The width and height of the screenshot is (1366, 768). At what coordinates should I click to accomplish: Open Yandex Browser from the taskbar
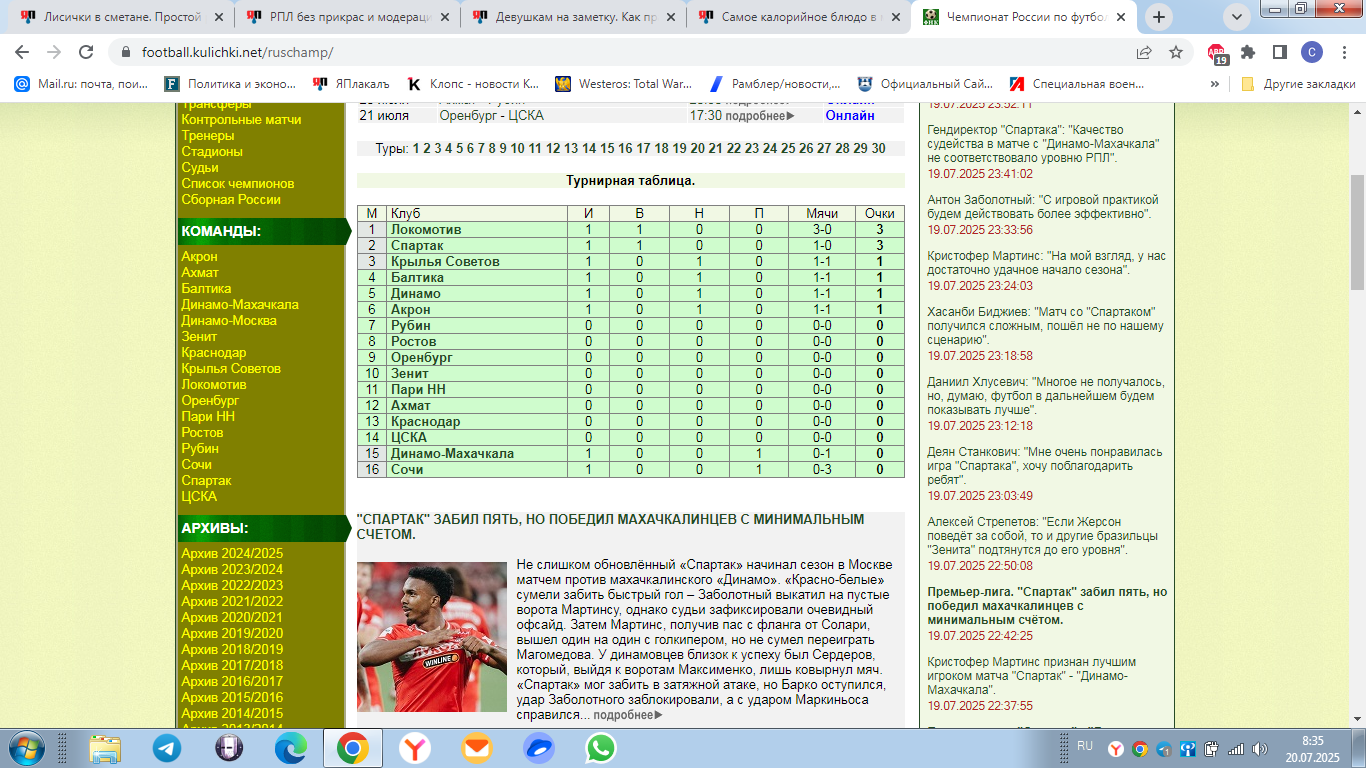pos(415,748)
